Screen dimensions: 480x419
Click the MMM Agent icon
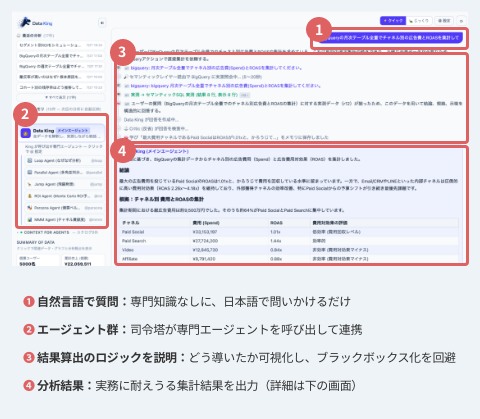tap(30, 220)
